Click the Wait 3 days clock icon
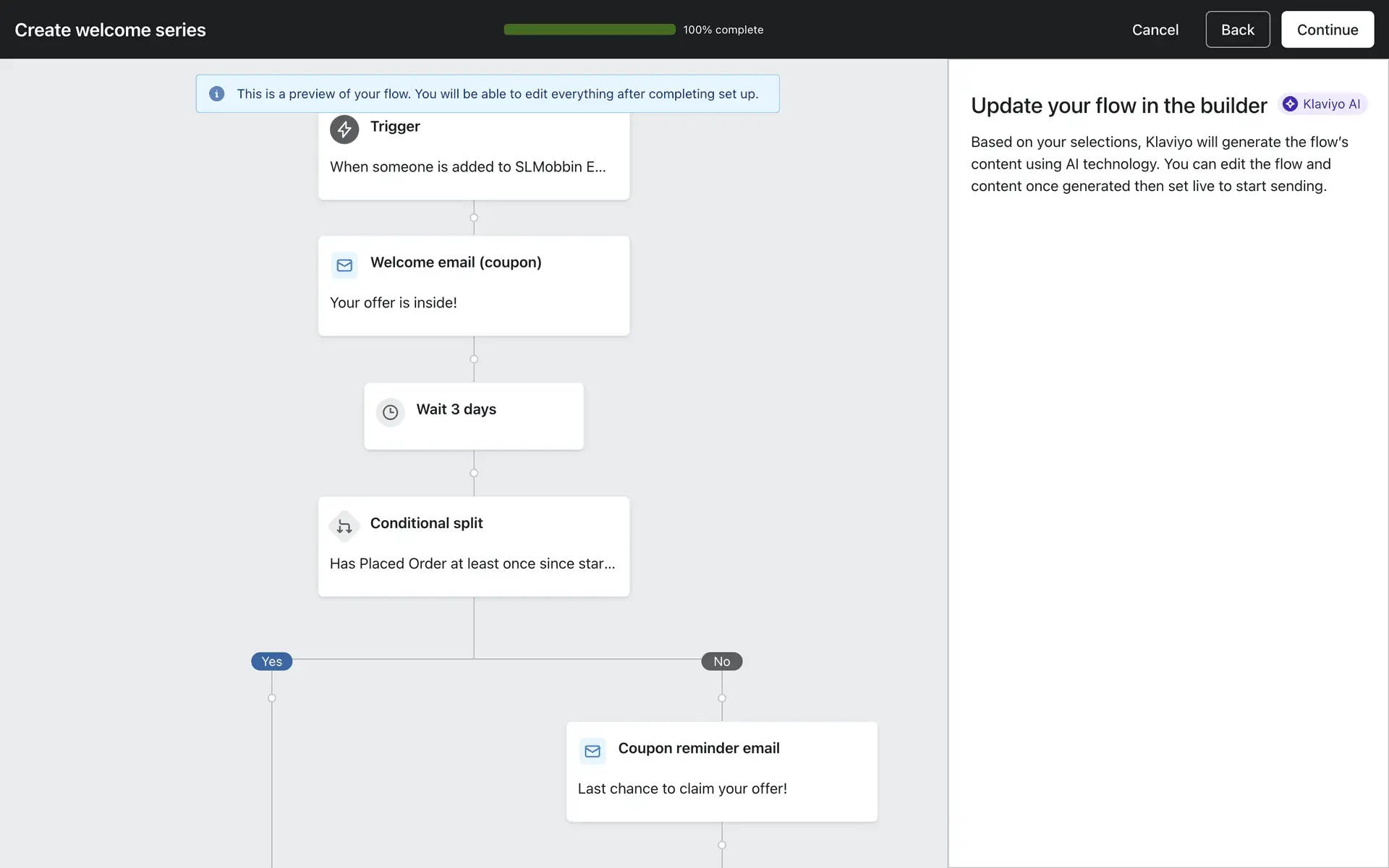This screenshot has width=1389, height=868. [x=390, y=412]
